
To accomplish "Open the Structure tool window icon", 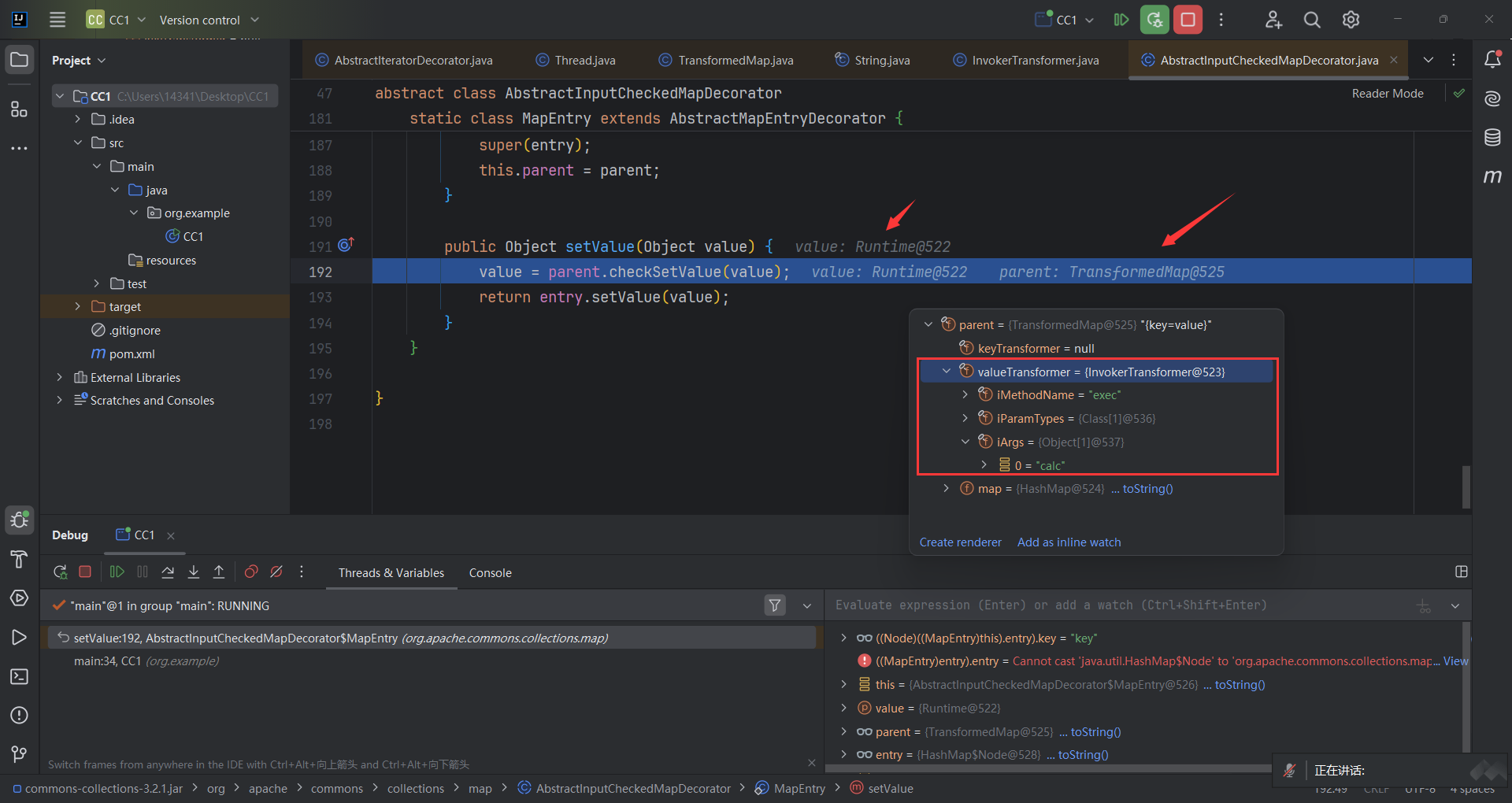I will pos(20,109).
